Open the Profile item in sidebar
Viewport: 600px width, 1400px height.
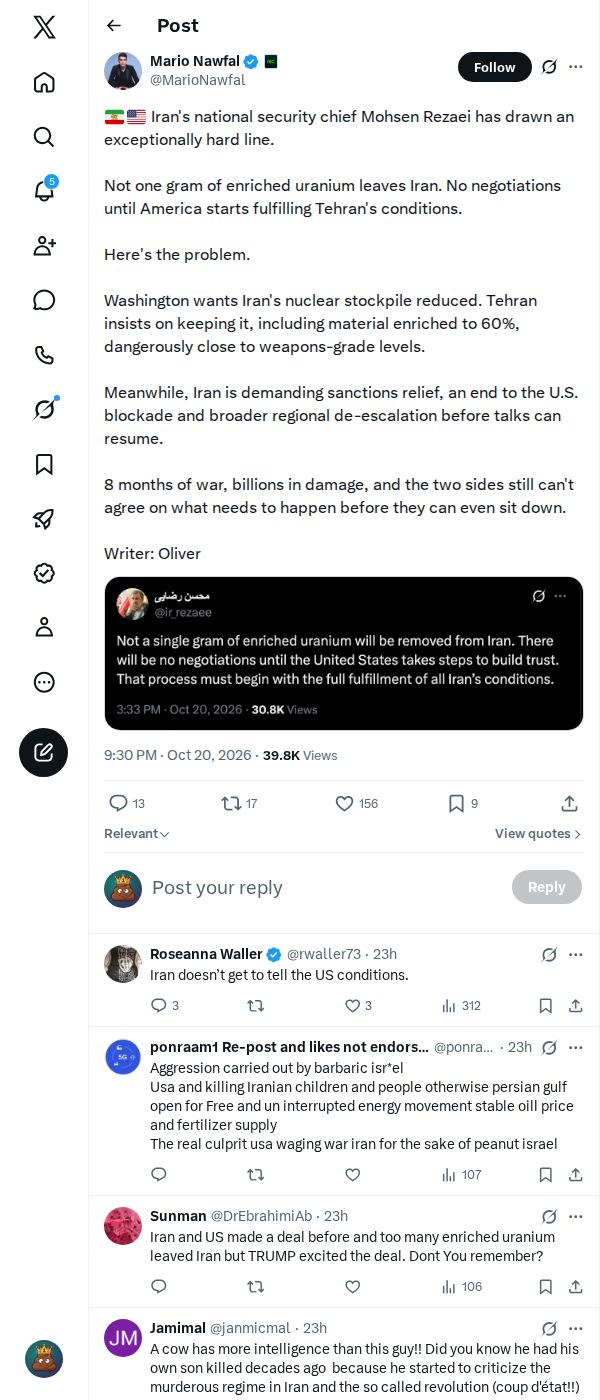click(x=44, y=627)
